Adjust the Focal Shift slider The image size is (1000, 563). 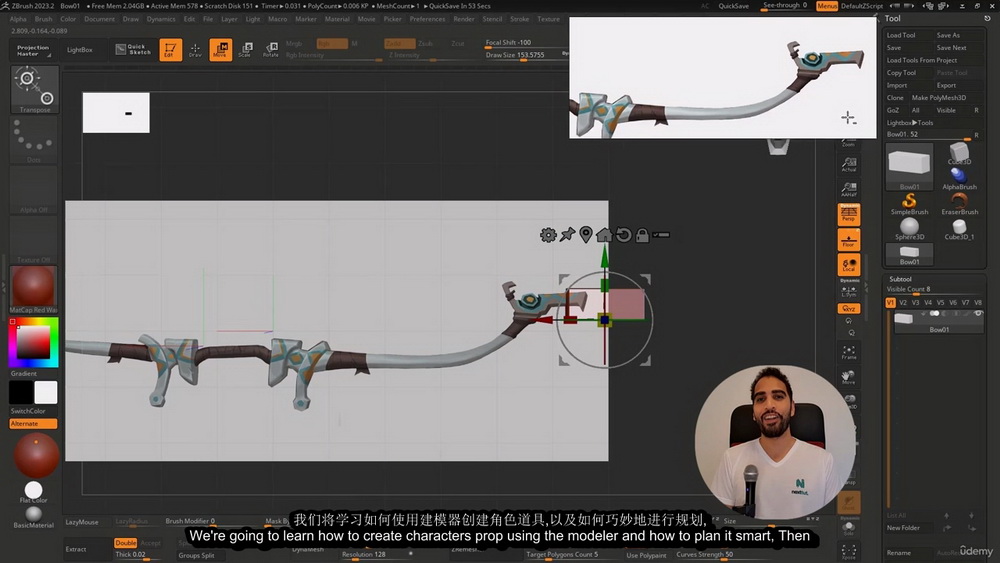coord(524,43)
